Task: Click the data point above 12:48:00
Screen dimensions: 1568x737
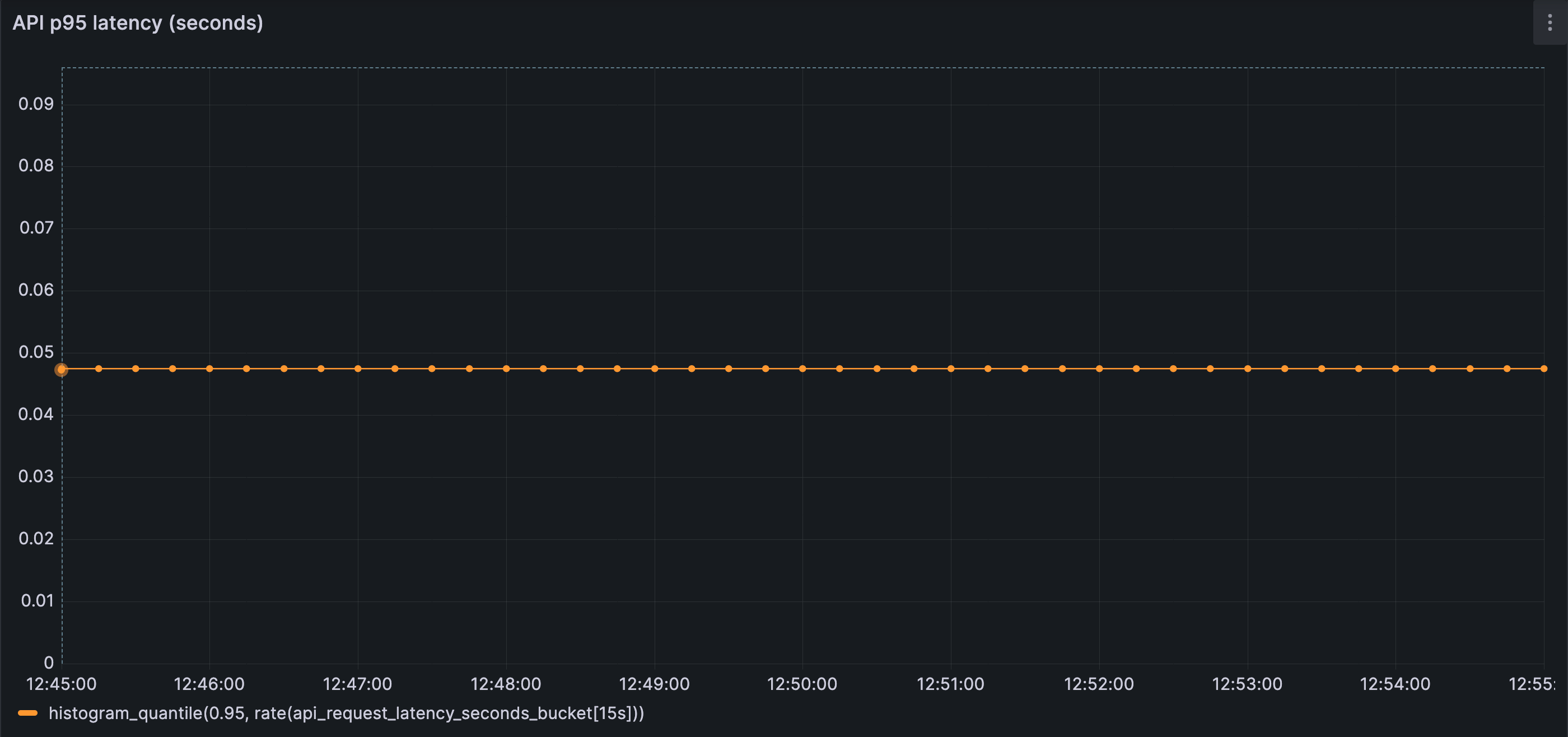Action: 506,368
